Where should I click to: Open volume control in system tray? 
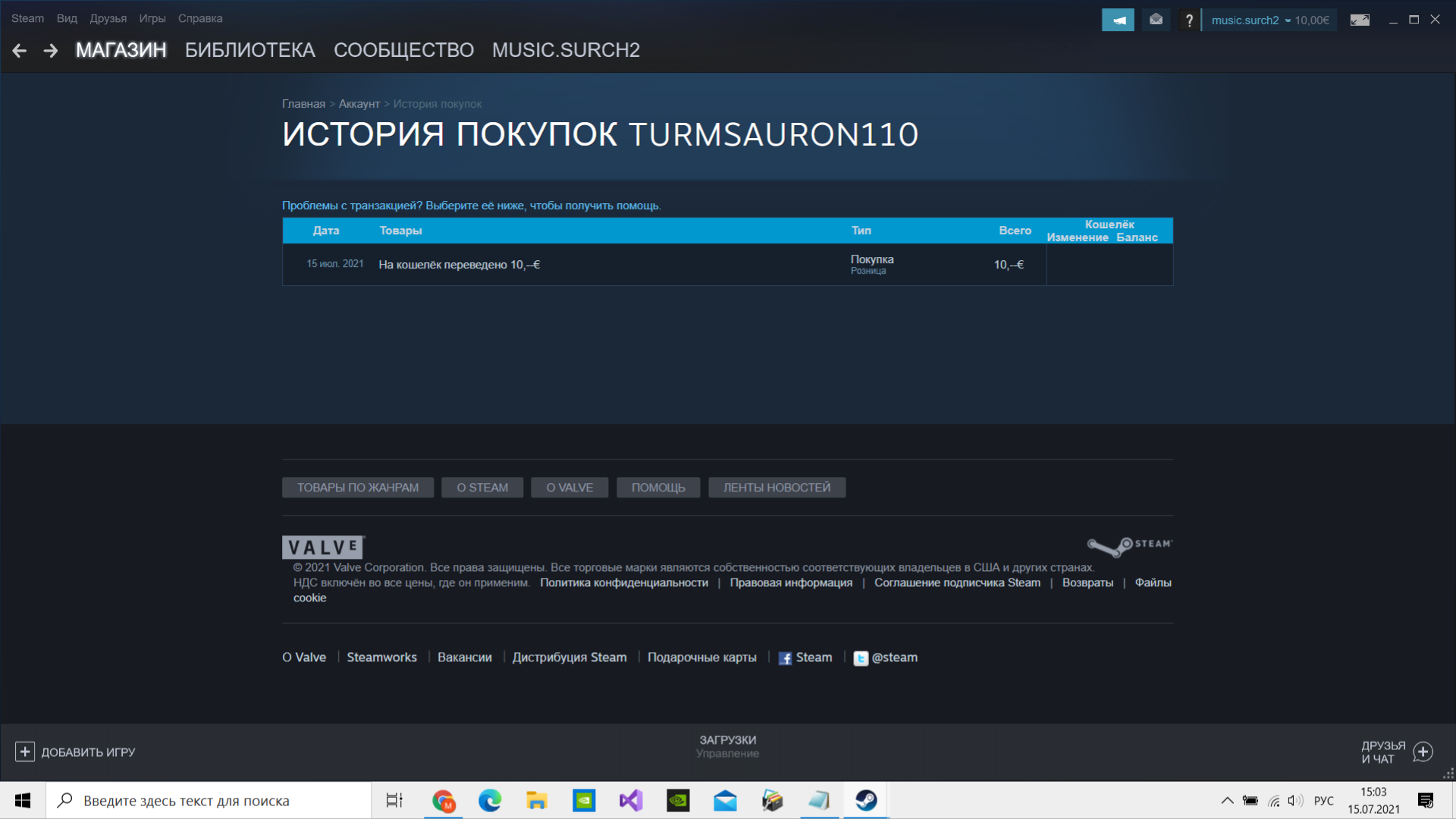[x=1295, y=801]
